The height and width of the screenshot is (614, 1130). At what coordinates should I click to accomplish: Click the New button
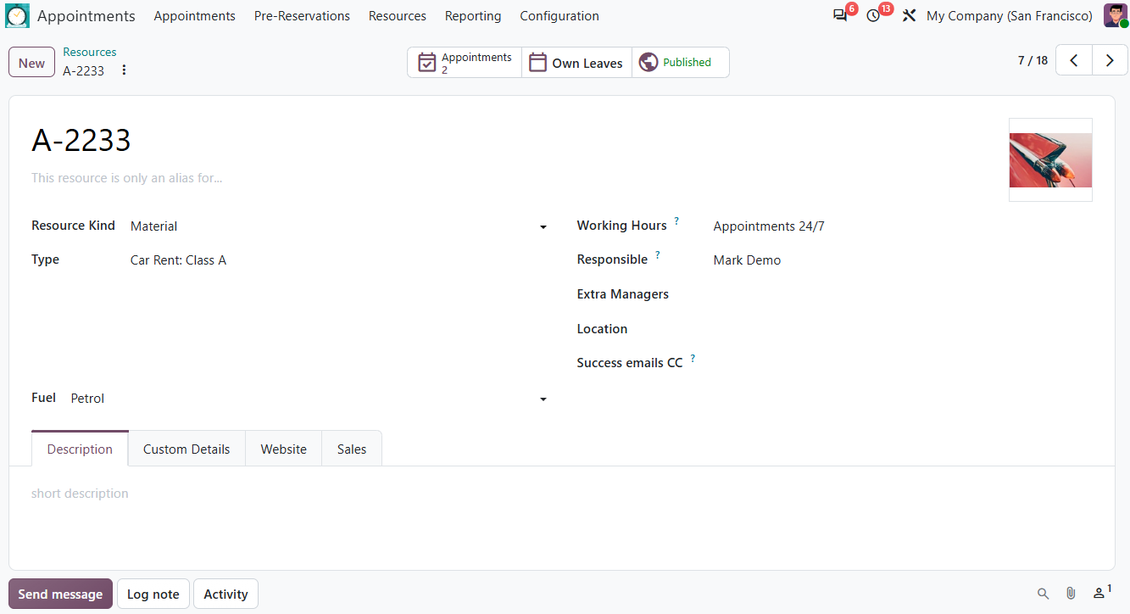click(x=32, y=62)
